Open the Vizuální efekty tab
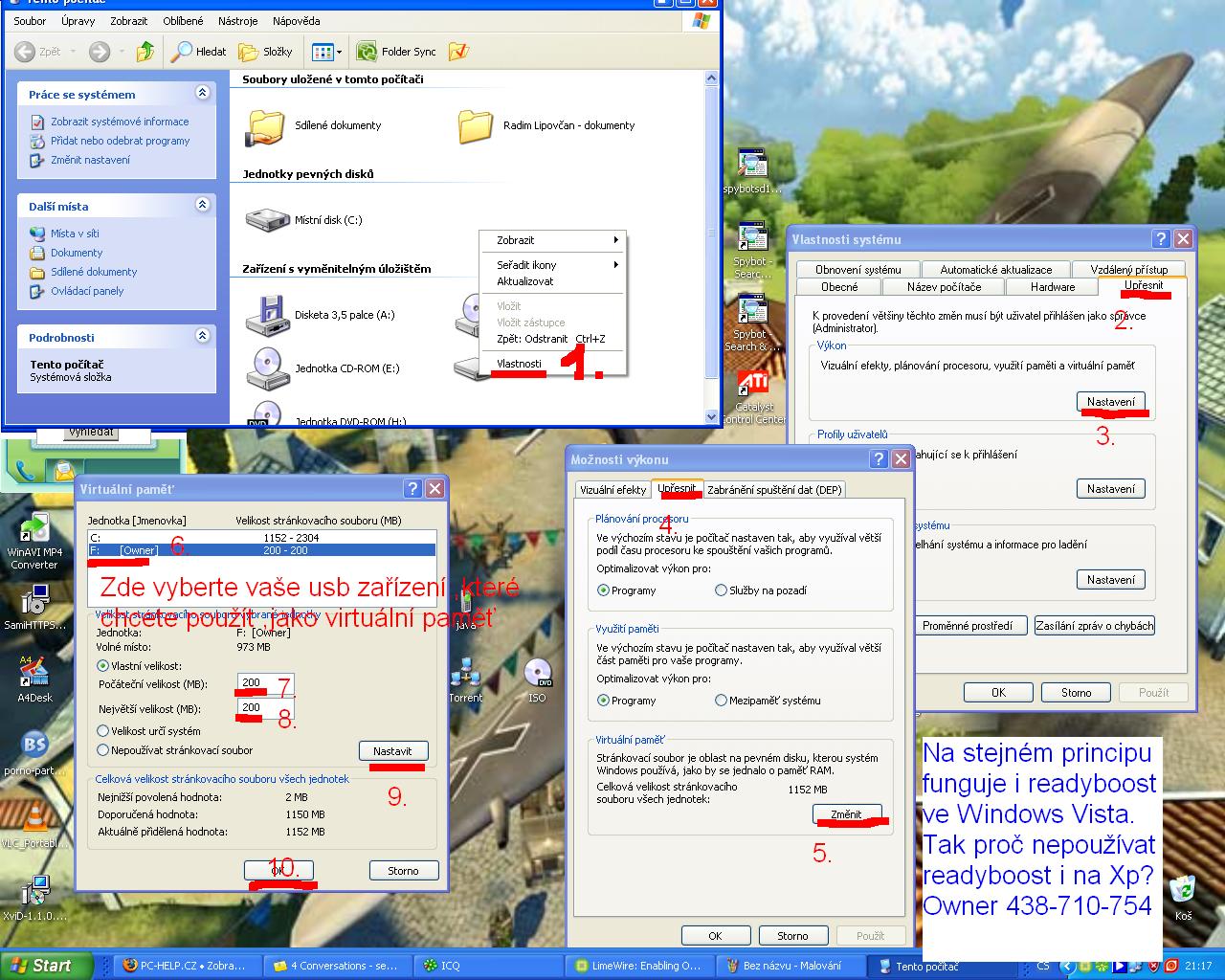The height and width of the screenshot is (980, 1225). pyautogui.click(x=612, y=490)
